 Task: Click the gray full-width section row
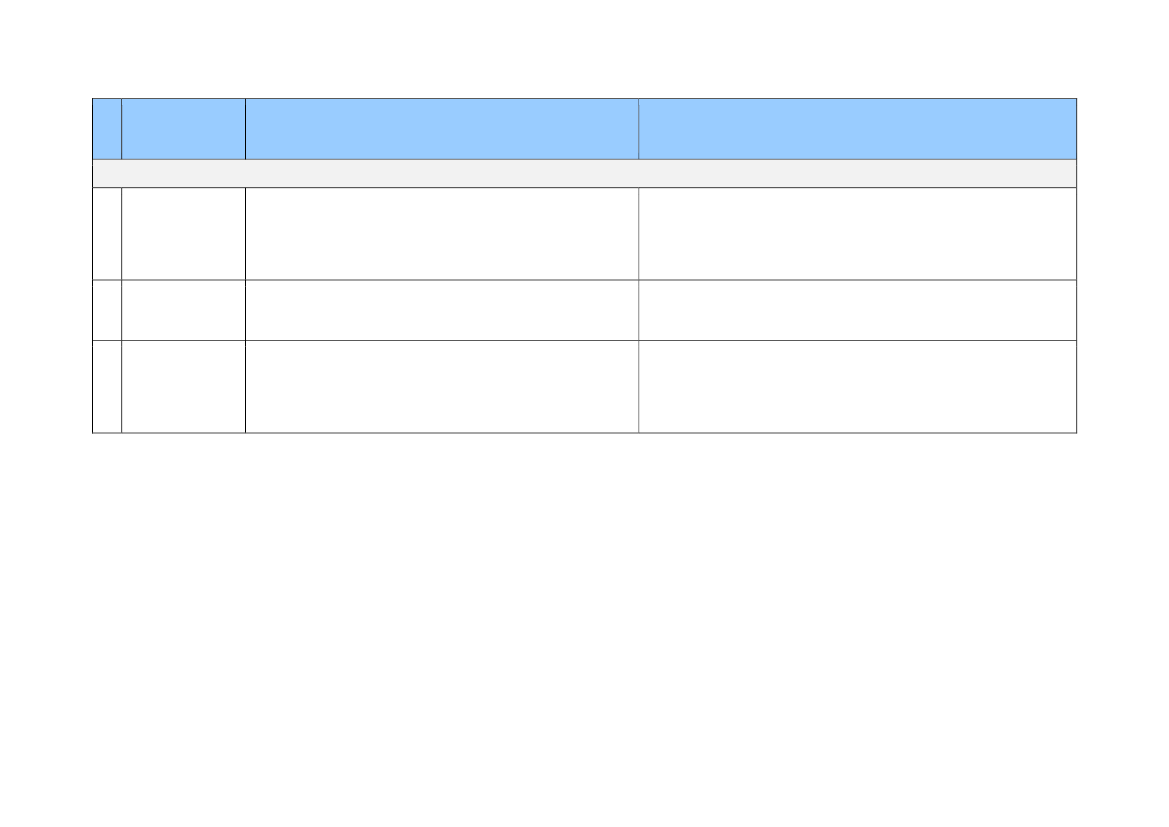(x=584, y=174)
